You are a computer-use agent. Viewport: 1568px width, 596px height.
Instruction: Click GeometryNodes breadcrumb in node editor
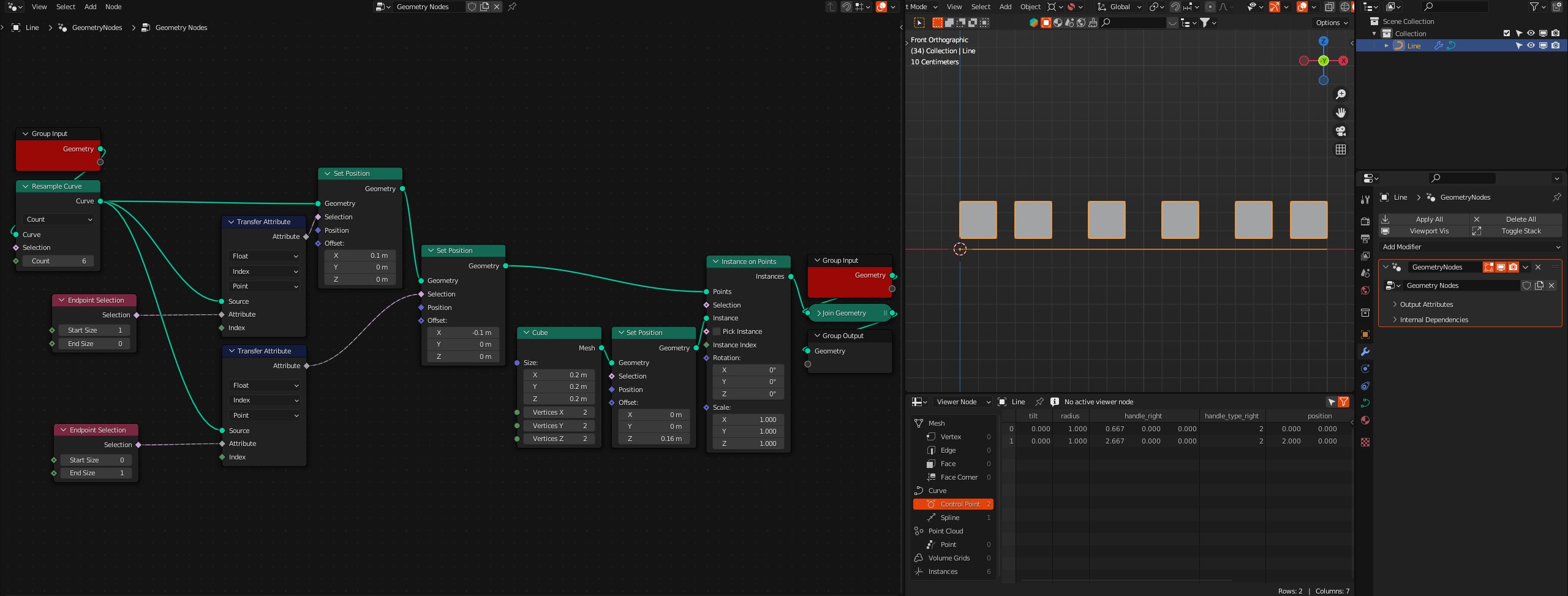97,28
